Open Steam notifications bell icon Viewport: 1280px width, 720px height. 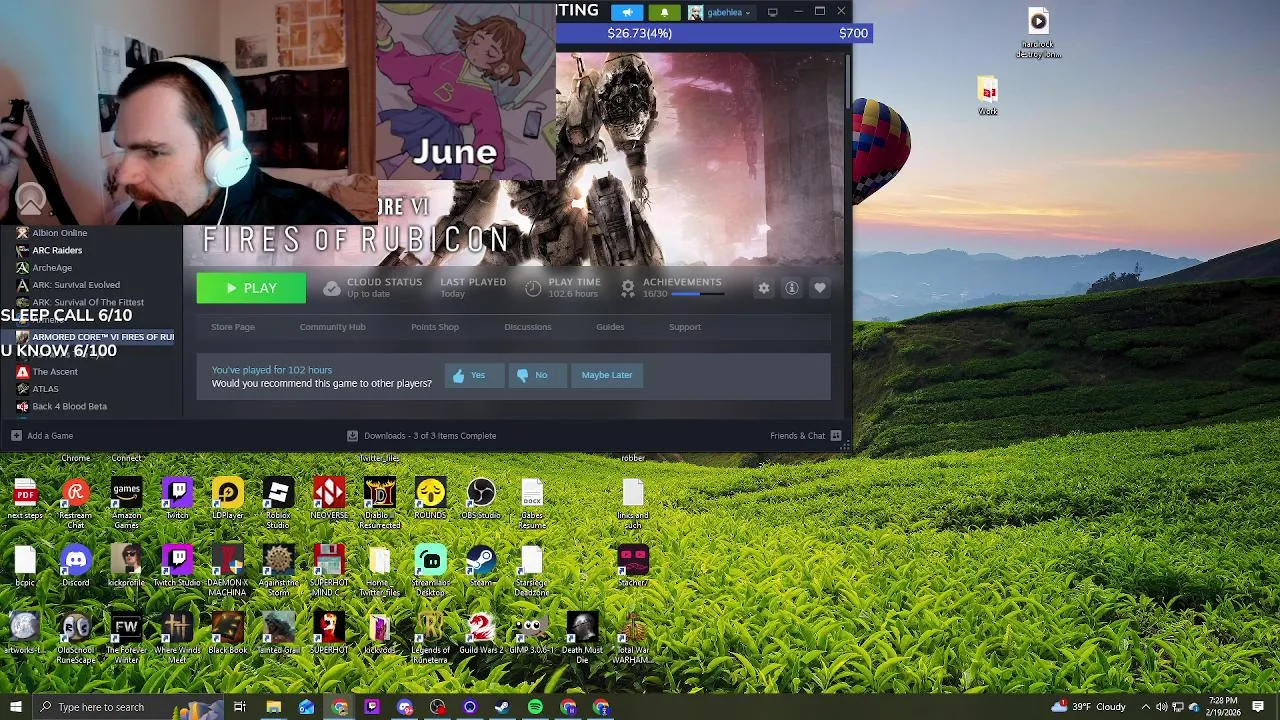(664, 12)
